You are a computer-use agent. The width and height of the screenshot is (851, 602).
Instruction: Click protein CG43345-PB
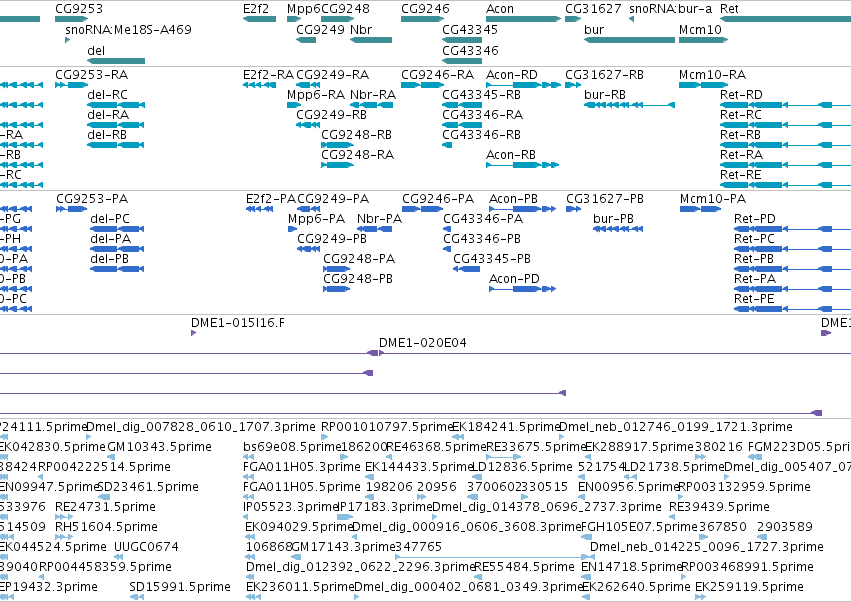(467, 269)
